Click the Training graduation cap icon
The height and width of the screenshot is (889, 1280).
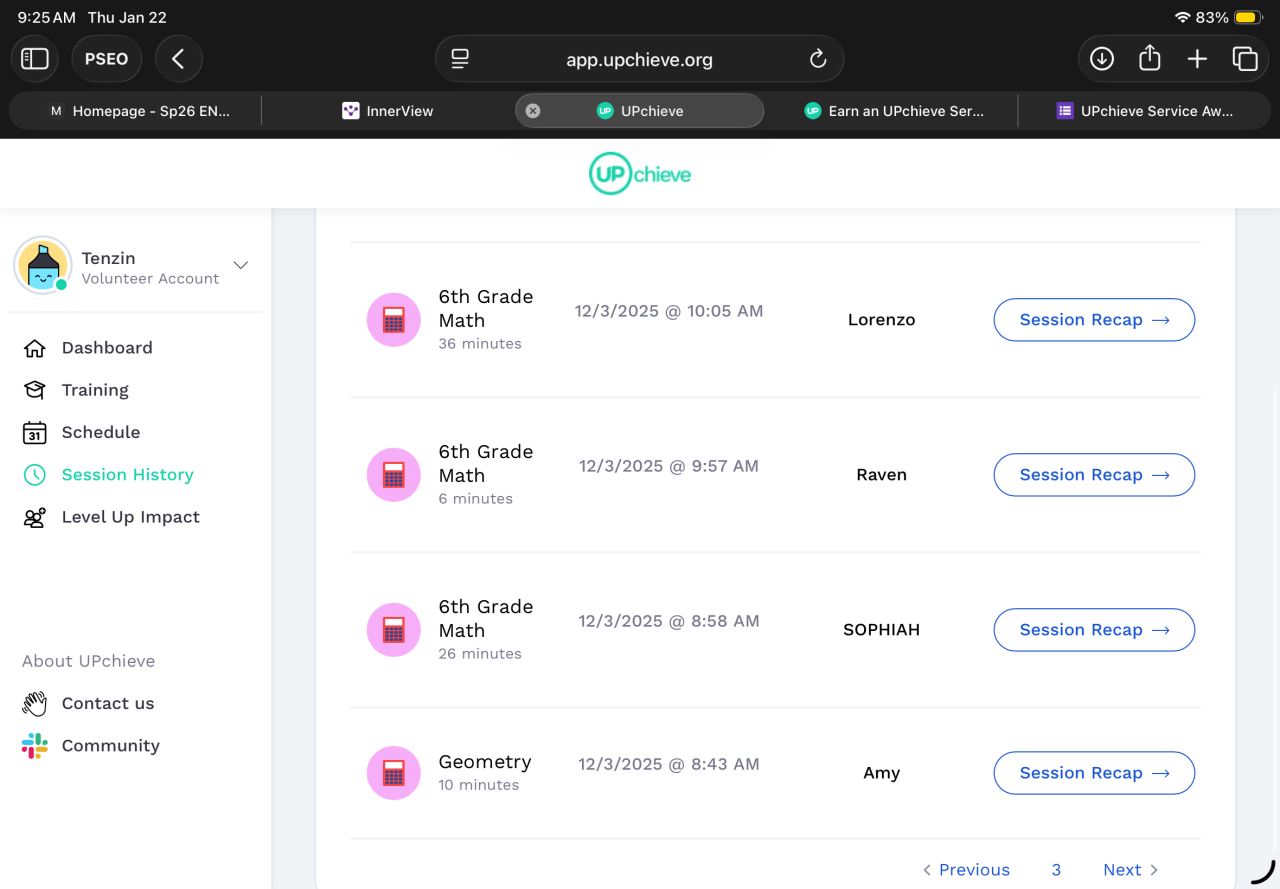click(x=35, y=390)
